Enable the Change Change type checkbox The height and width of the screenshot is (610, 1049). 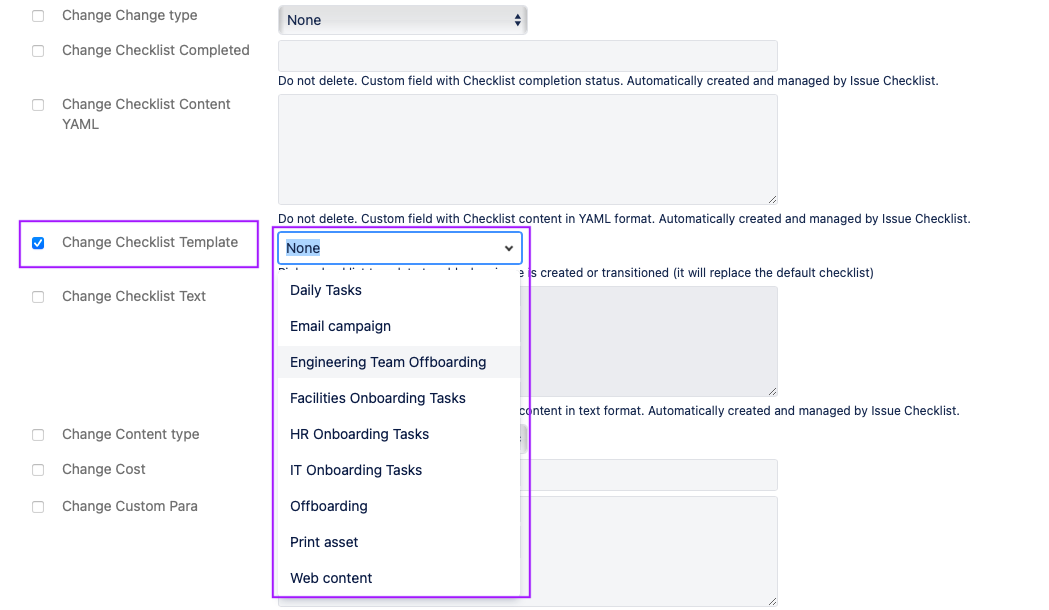pyautogui.click(x=37, y=15)
